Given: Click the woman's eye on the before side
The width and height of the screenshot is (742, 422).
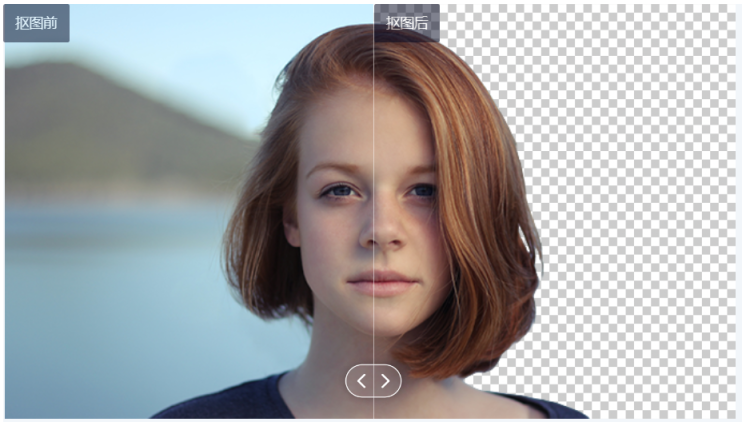Looking at the screenshot, I should [x=342, y=190].
